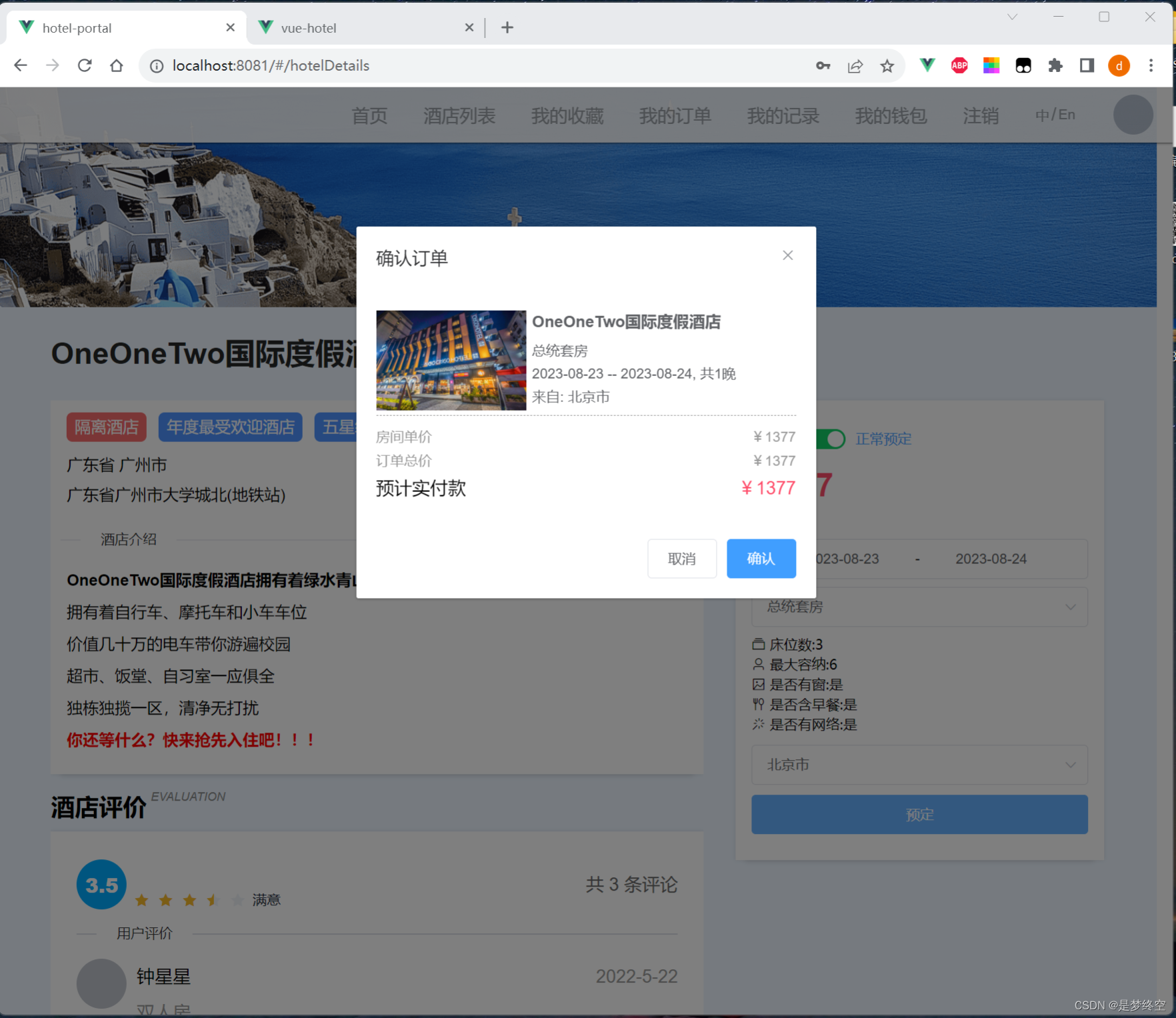Image resolution: width=1176 pixels, height=1018 pixels.
Task: Toggle the 正常预定 switch
Action: coord(831,439)
